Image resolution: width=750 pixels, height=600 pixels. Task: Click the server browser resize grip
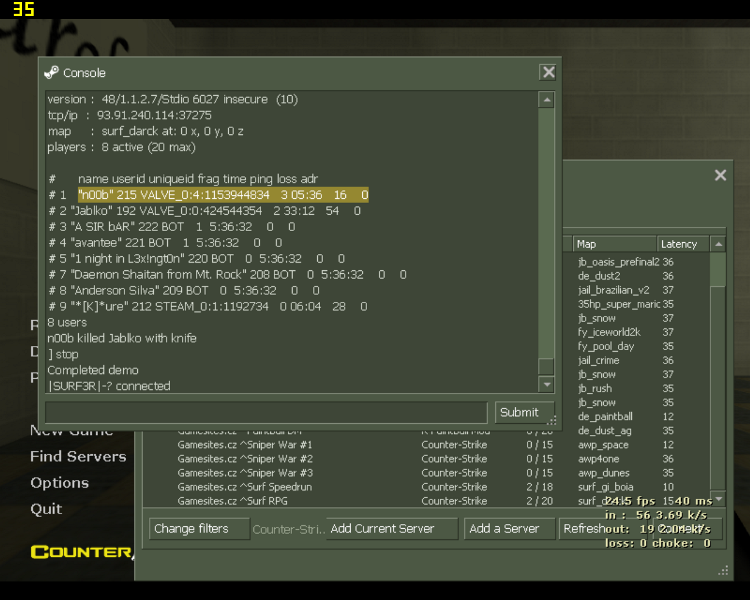click(724, 570)
